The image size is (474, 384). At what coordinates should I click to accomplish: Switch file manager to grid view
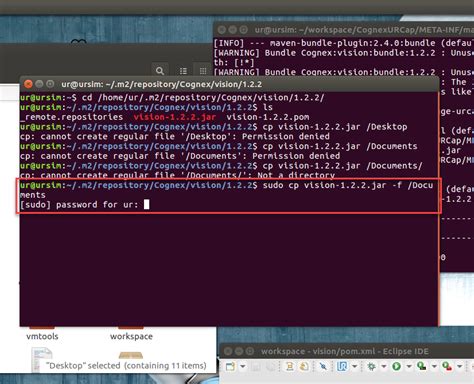(203, 71)
